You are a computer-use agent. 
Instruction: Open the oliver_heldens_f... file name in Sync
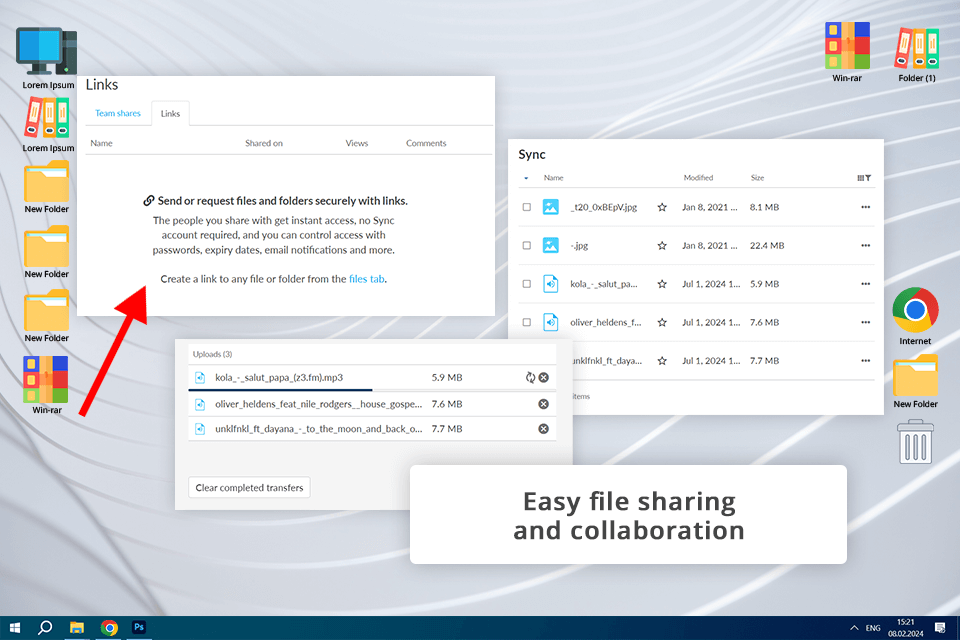coord(606,322)
